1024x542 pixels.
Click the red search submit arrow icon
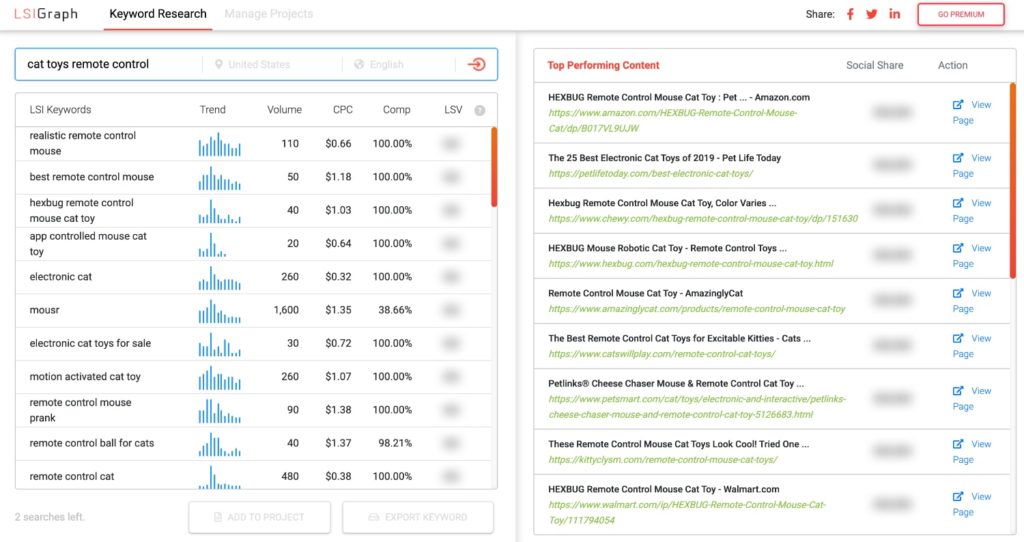click(x=477, y=64)
